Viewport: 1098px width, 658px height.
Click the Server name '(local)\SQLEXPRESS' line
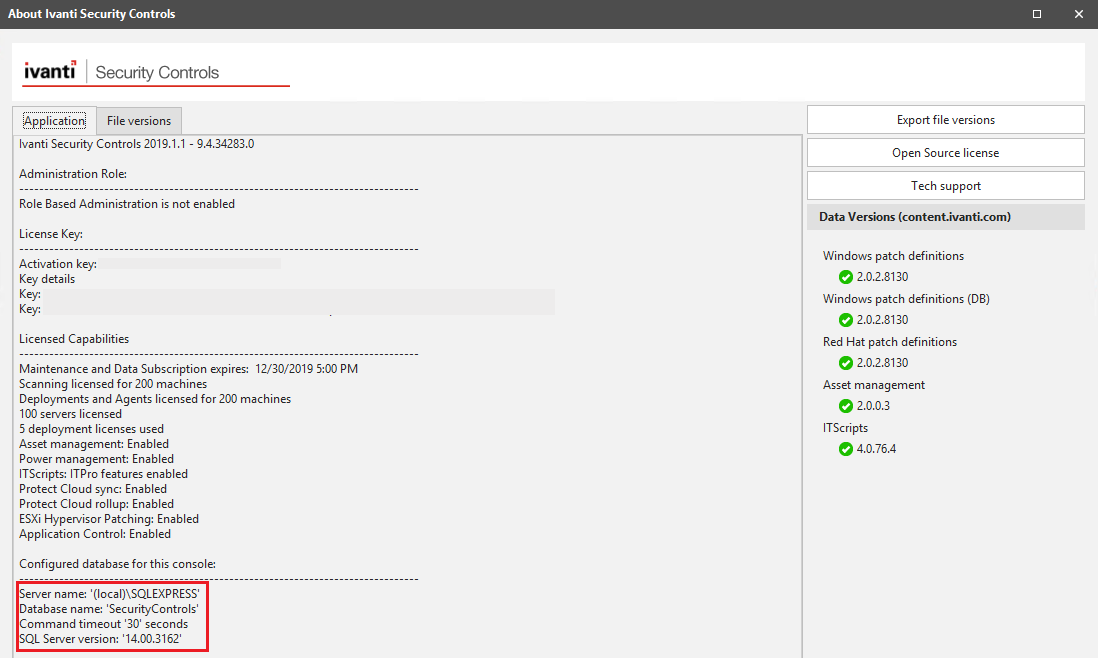click(x=110, y=594)
